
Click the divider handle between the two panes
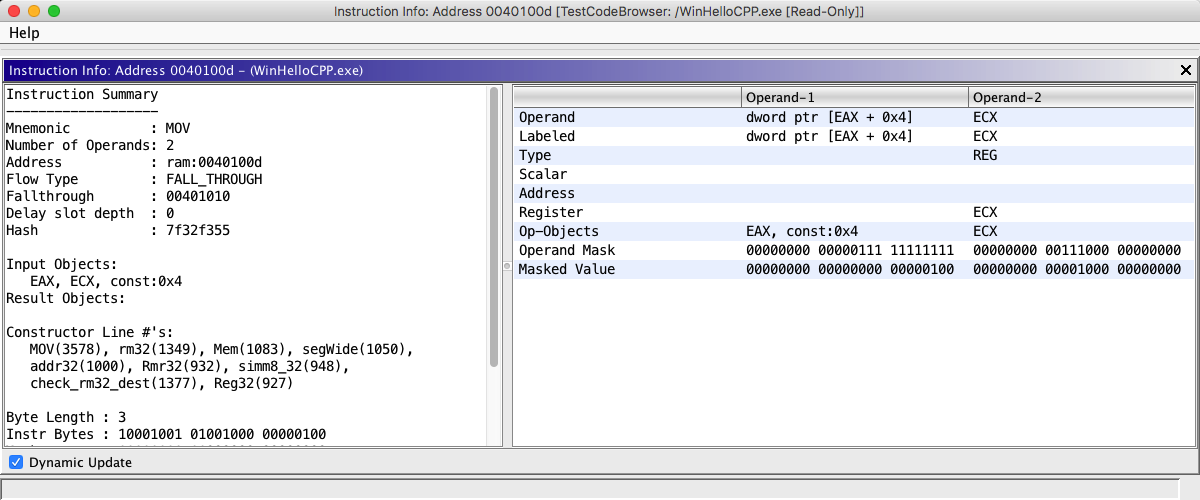(506, 266)
